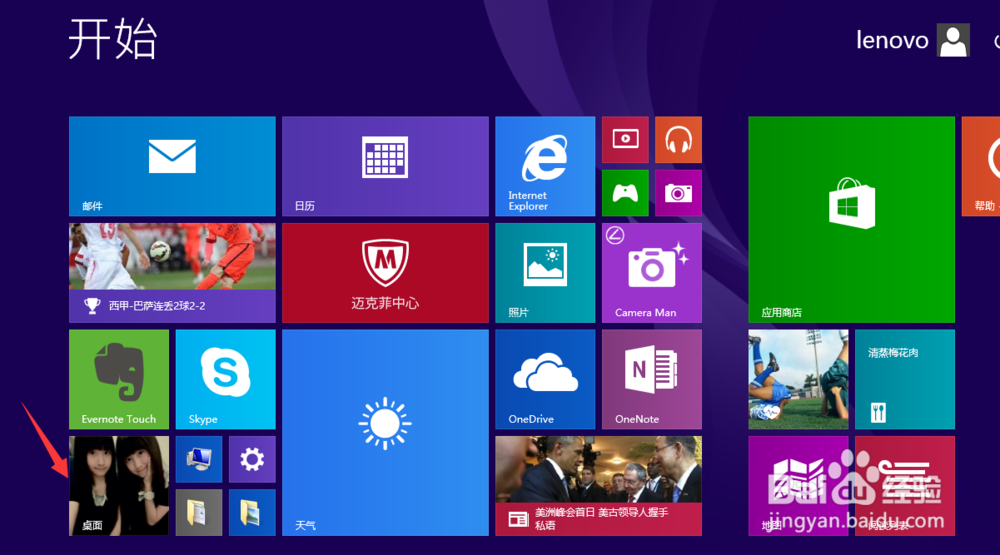Open the 日历 Calendar tile
1000x555 pixels.
pos(385,166)
